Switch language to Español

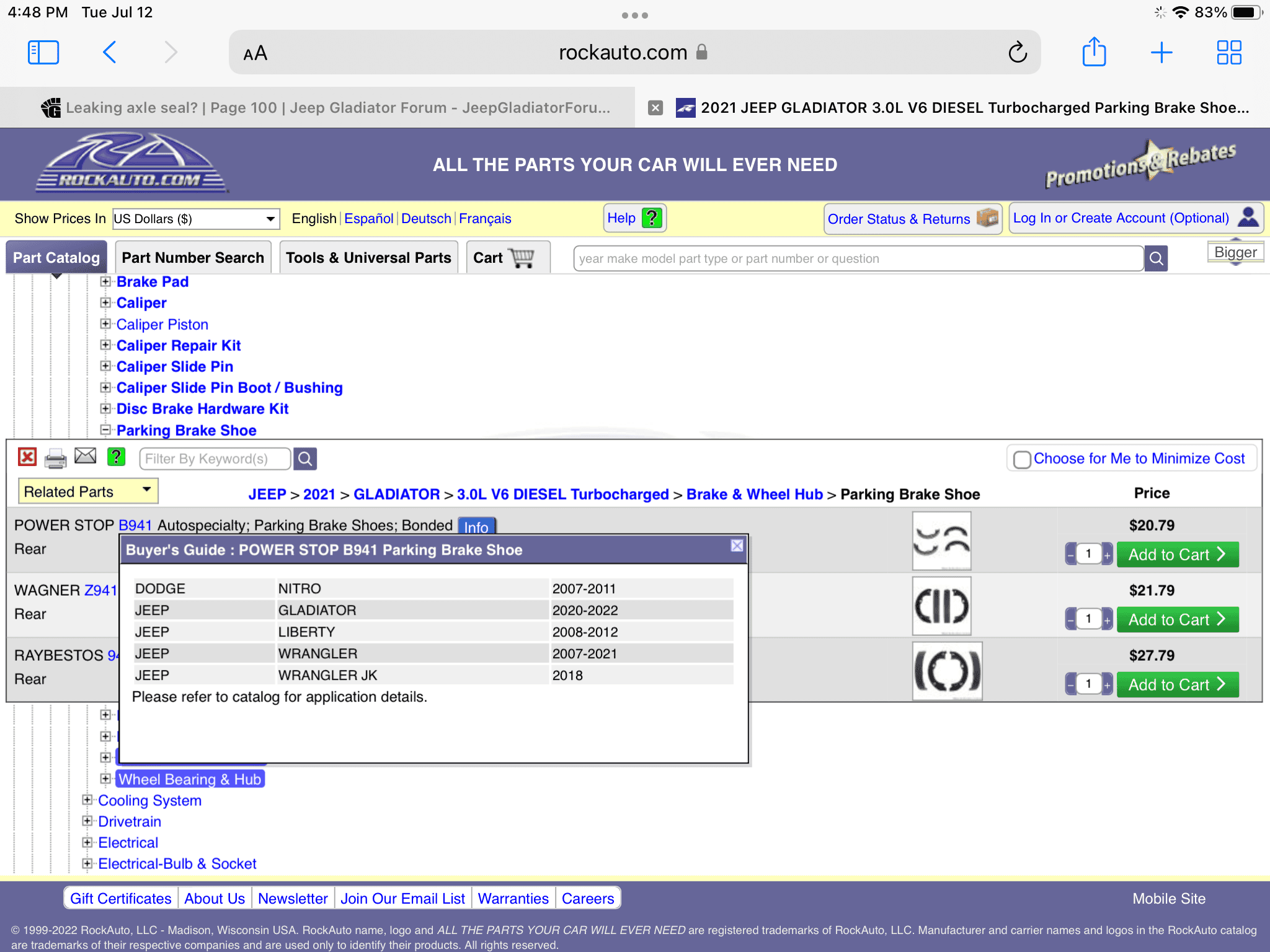tap(369, 219)
